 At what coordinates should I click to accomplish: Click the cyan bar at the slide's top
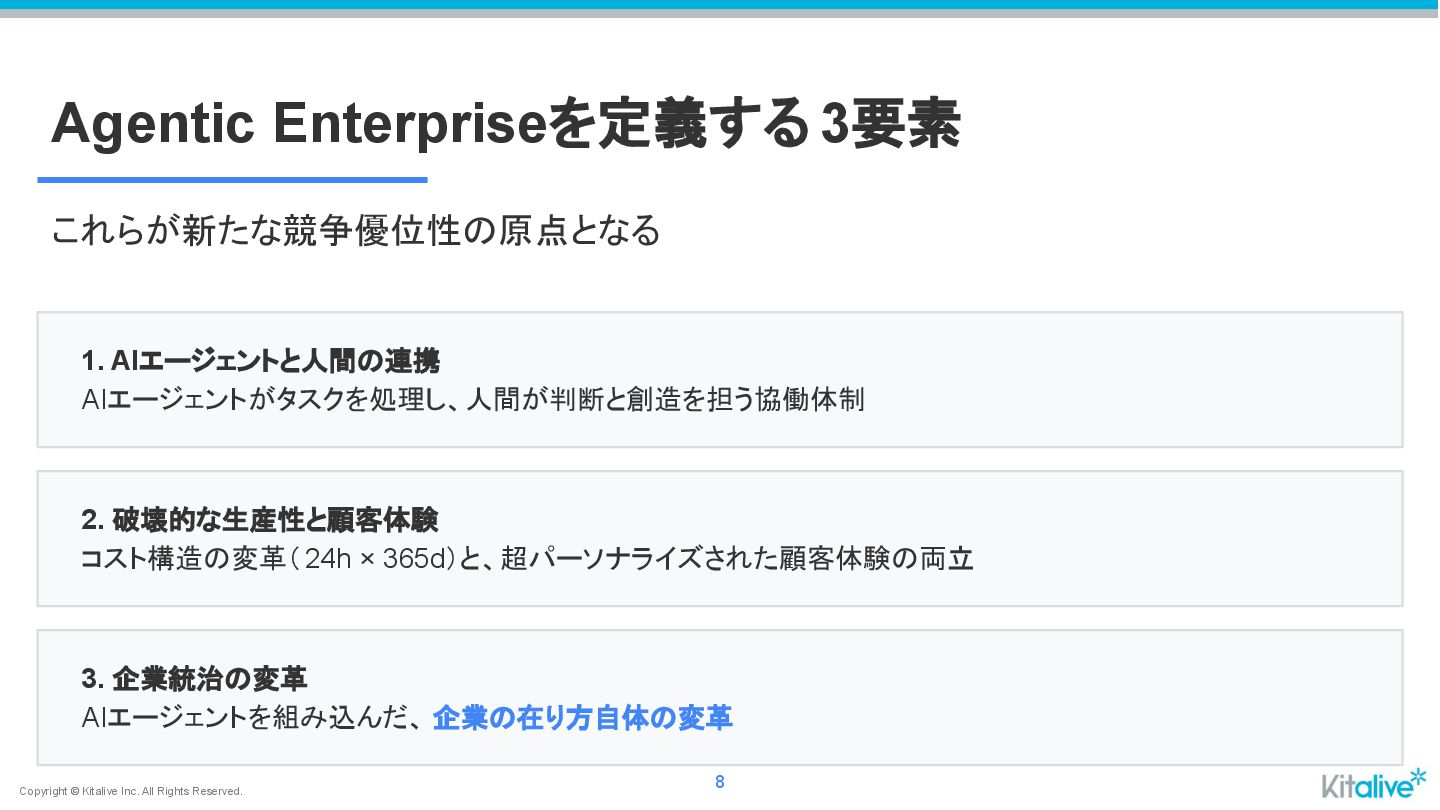pyautogui.click(x=720, y=5)
